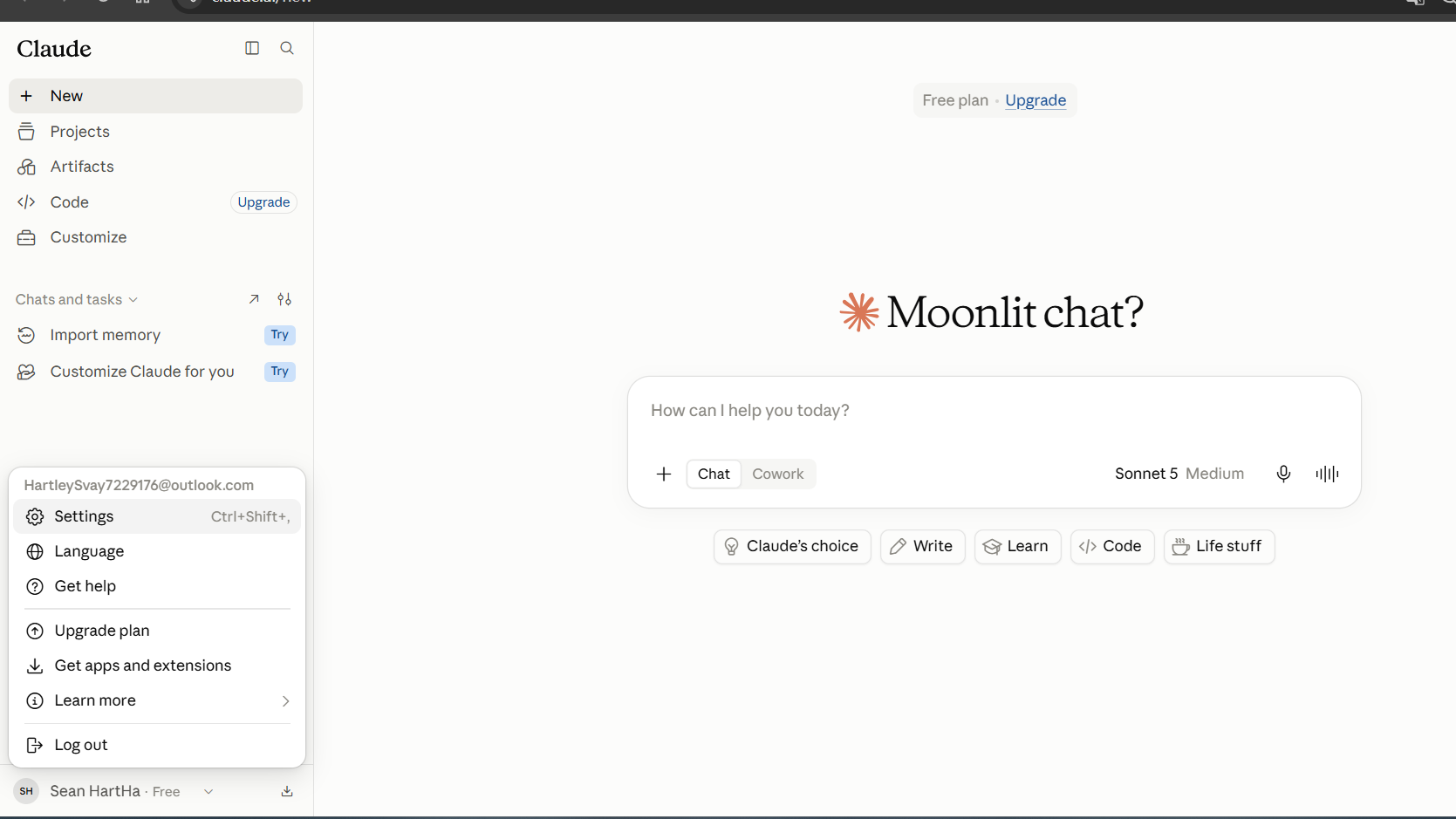Click Try badge for Customize Claude
This screenshot has width=1456, height=819.
point(279,372)
